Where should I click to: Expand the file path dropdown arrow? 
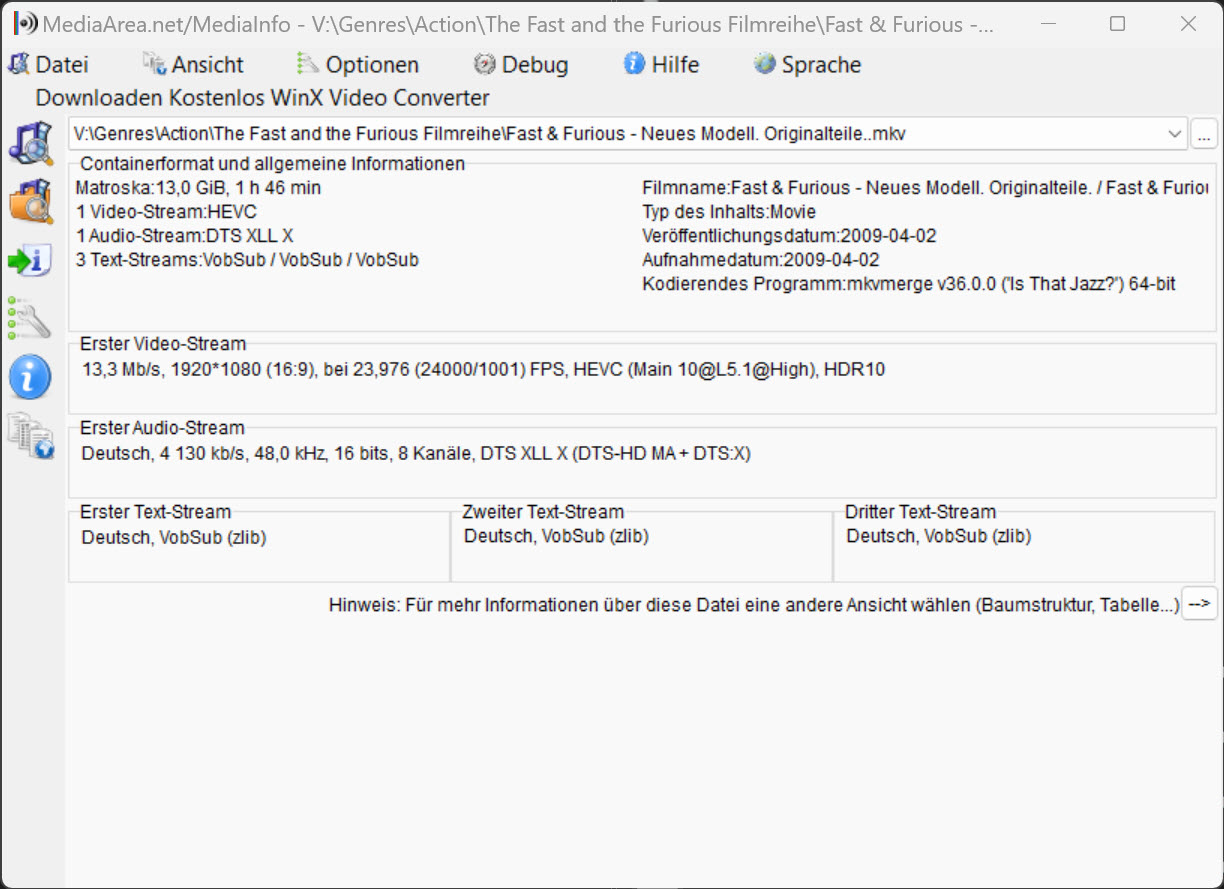1174,133
